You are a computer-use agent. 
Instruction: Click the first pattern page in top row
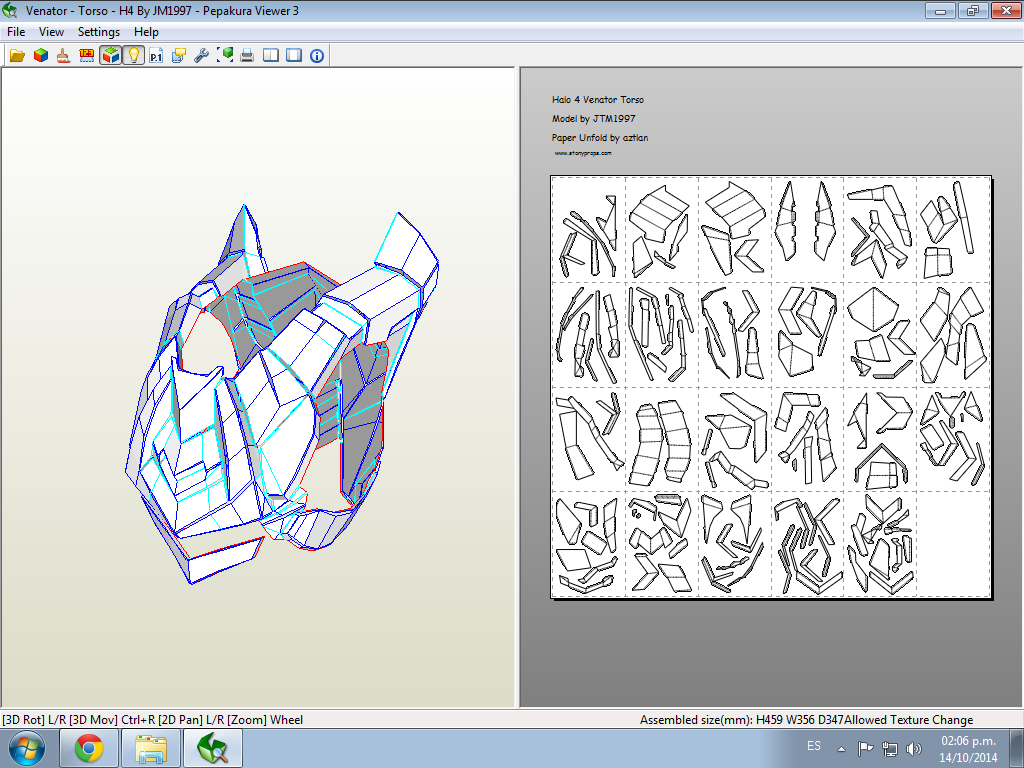coord(588,229)
